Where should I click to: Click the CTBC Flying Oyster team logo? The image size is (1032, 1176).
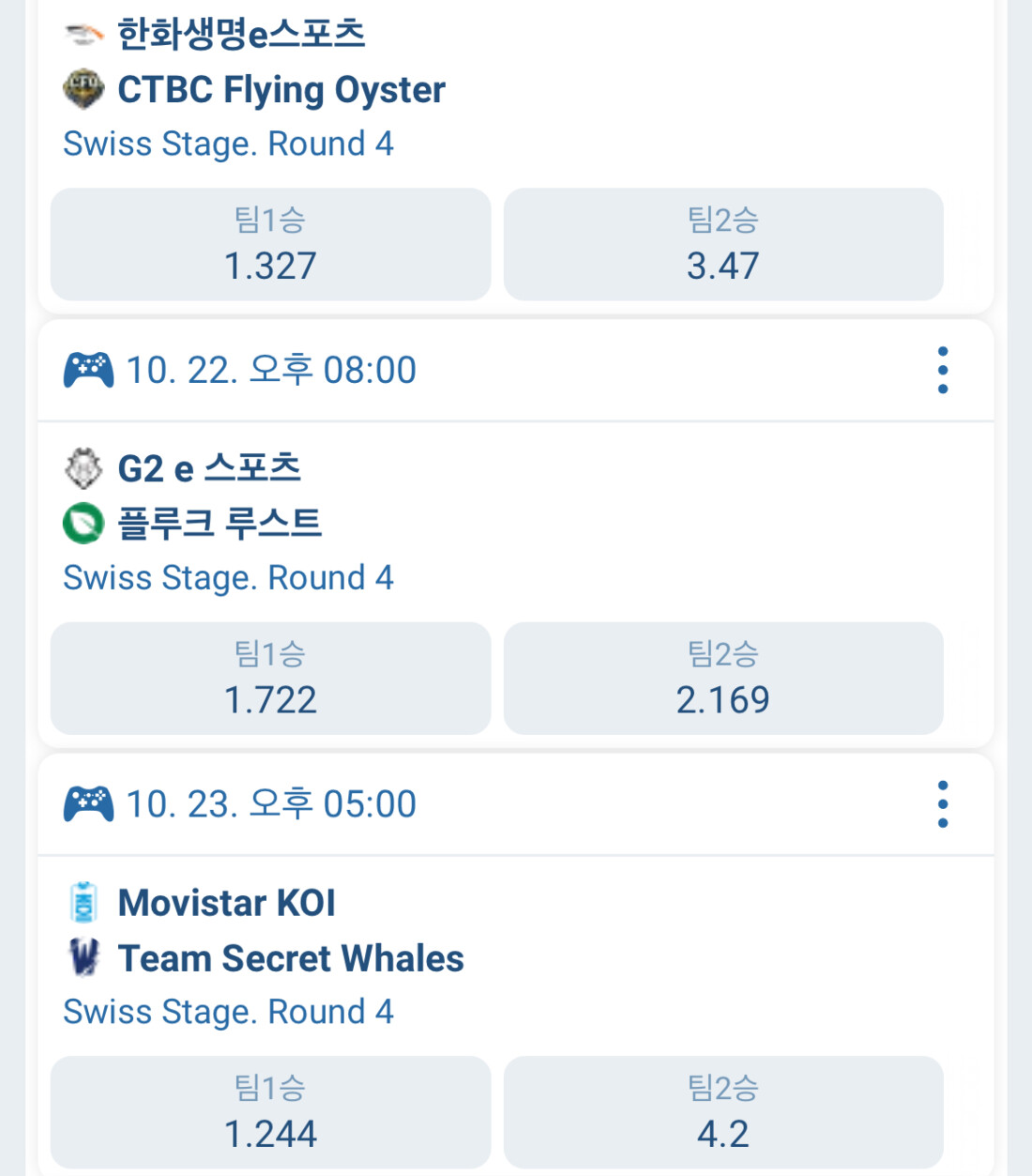(x=83, y=89)
